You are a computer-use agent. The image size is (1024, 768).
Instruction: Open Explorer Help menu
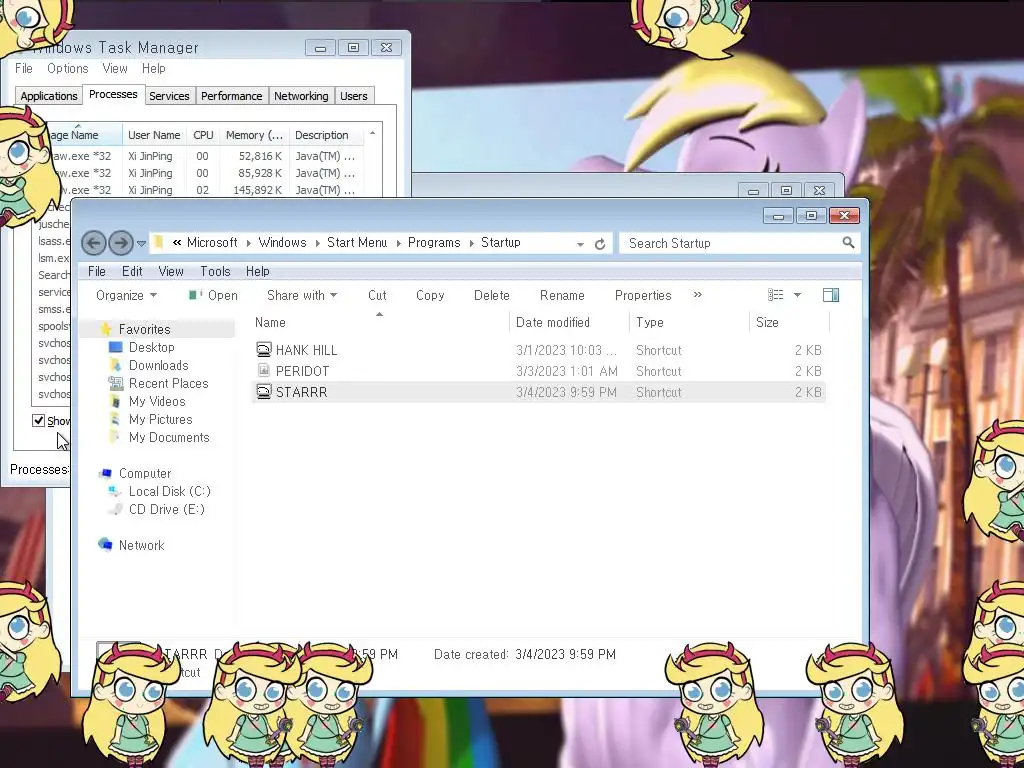[257, 271]
